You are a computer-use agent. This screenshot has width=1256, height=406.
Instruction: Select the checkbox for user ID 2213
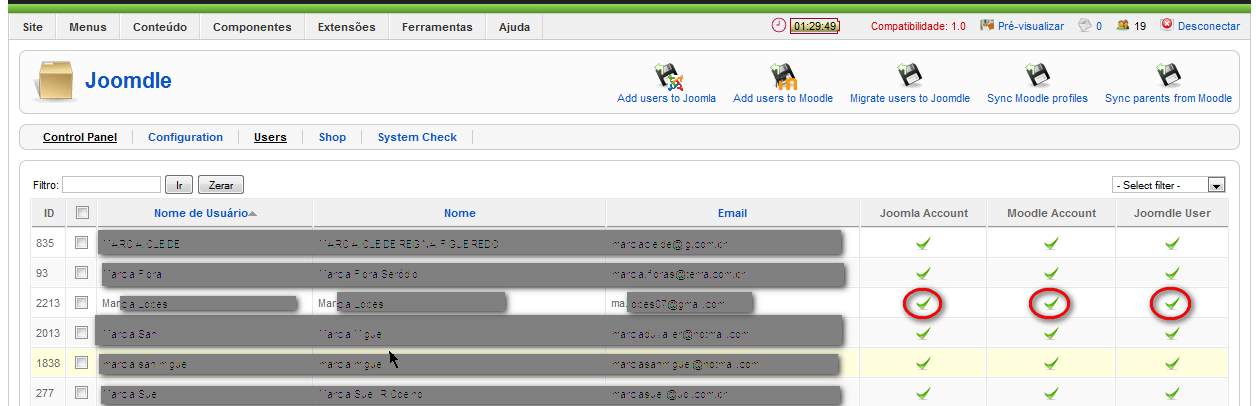(82, 302)
